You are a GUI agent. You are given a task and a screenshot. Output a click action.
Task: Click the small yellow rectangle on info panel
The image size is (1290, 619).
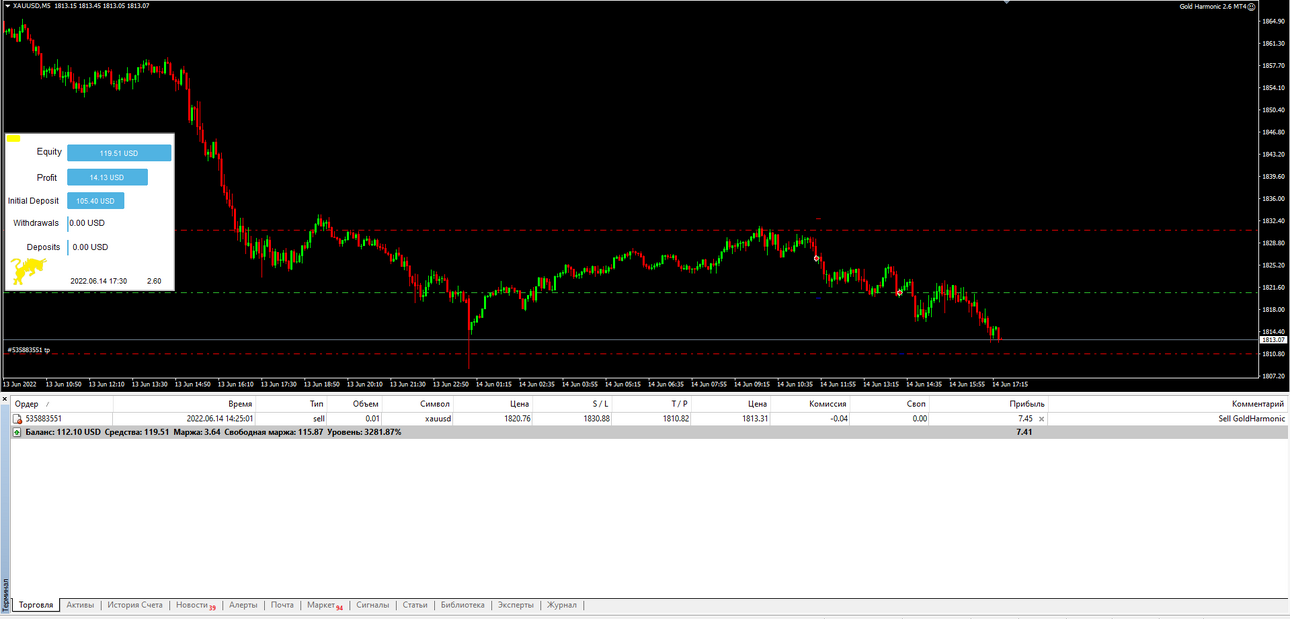(x=14, y=138)
